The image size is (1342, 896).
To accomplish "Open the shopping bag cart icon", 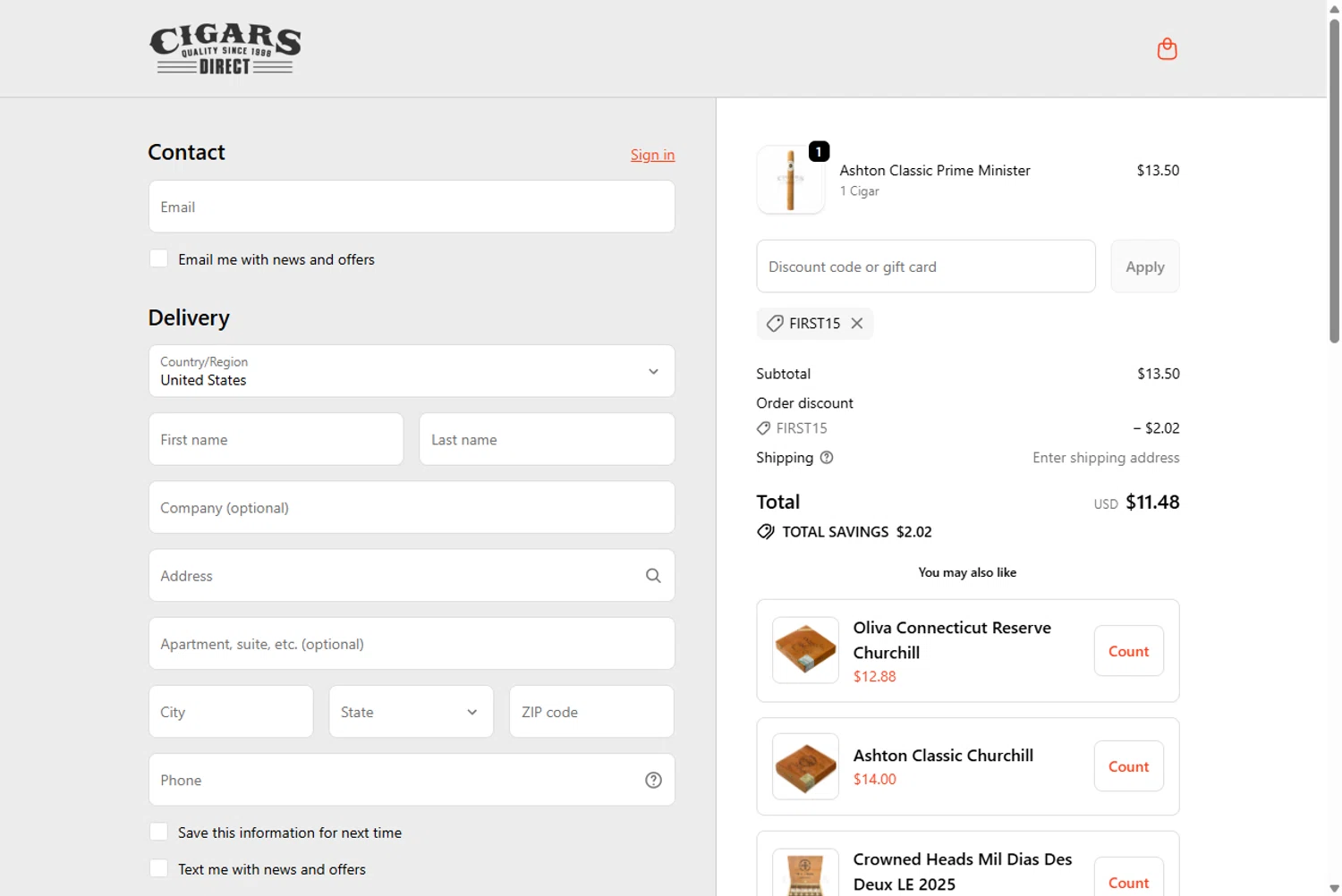I will point(1167,48).
